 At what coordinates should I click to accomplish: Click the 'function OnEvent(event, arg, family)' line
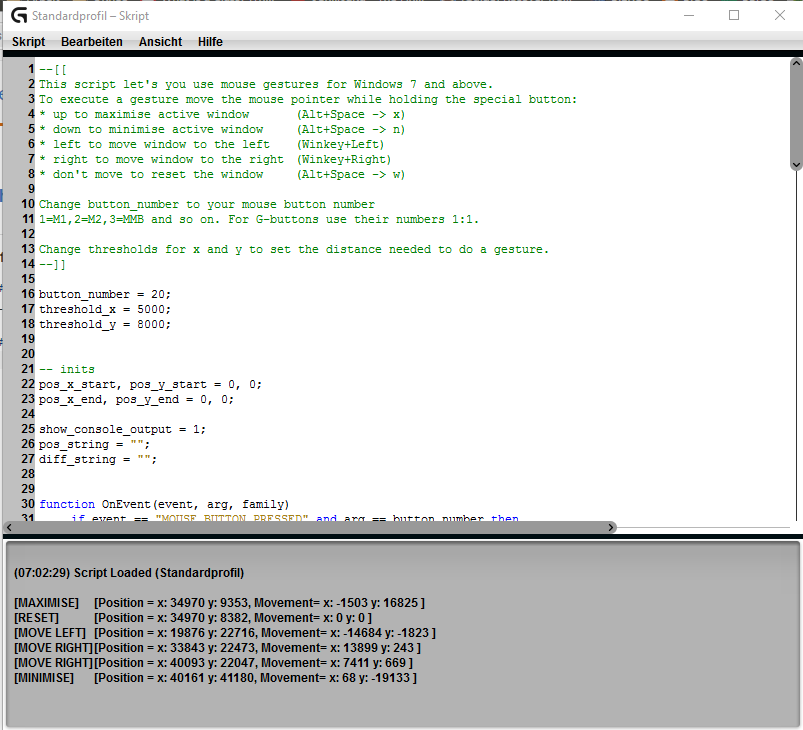(x=164, y=504)
